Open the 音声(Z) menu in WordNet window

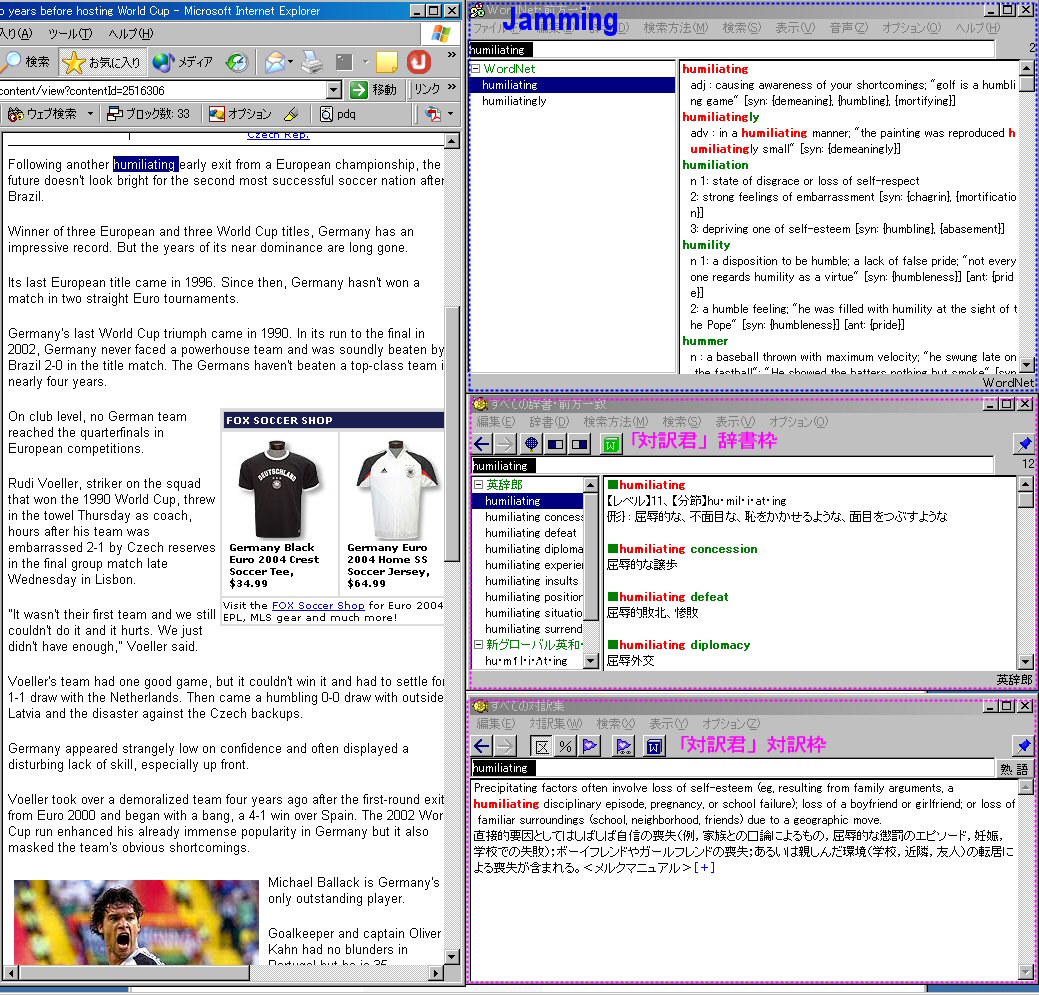point(849,28)
